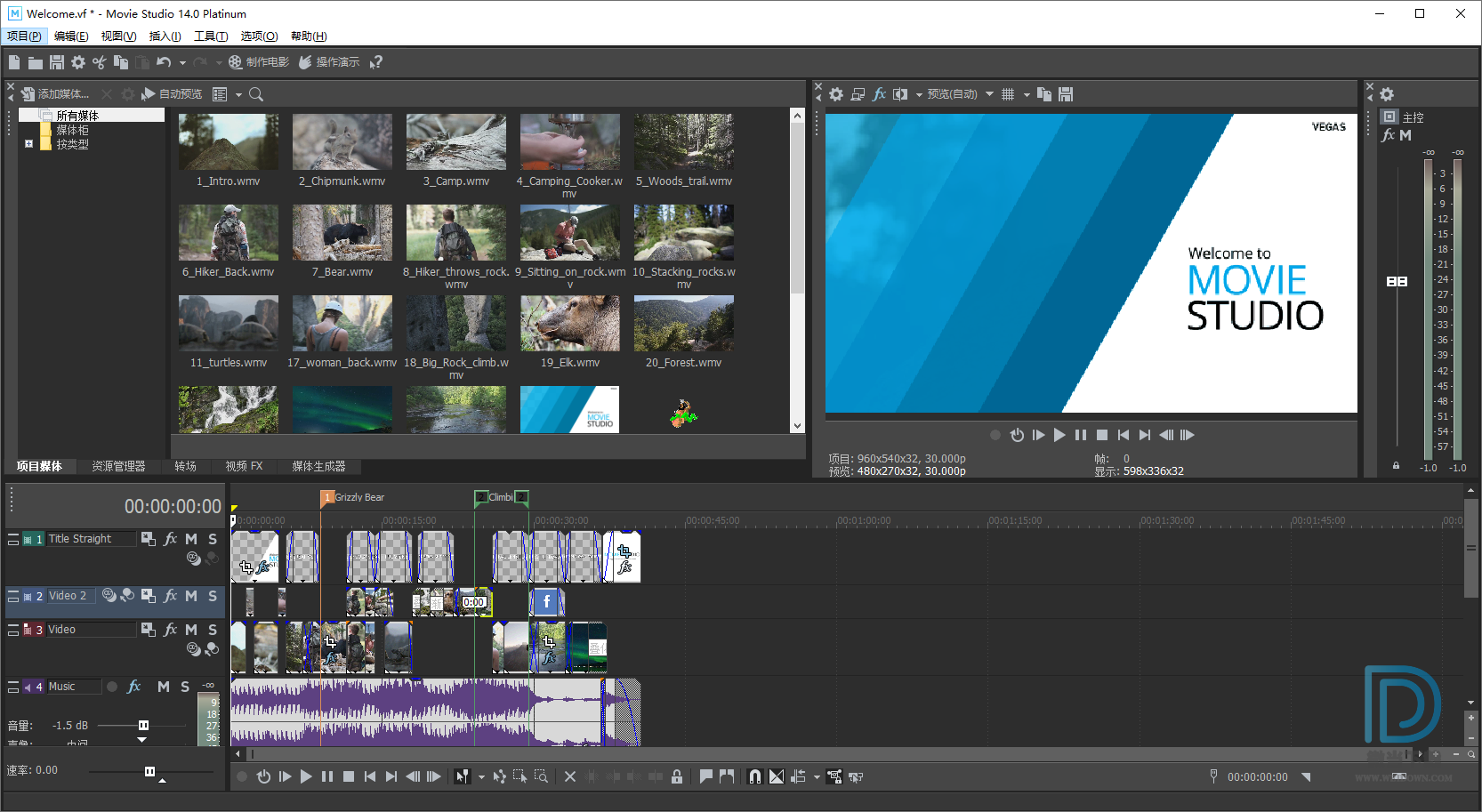The width and height of the screenshot is (1482, 812).
Task: Click the Cut scissors icon
Action: click(100, 62)
